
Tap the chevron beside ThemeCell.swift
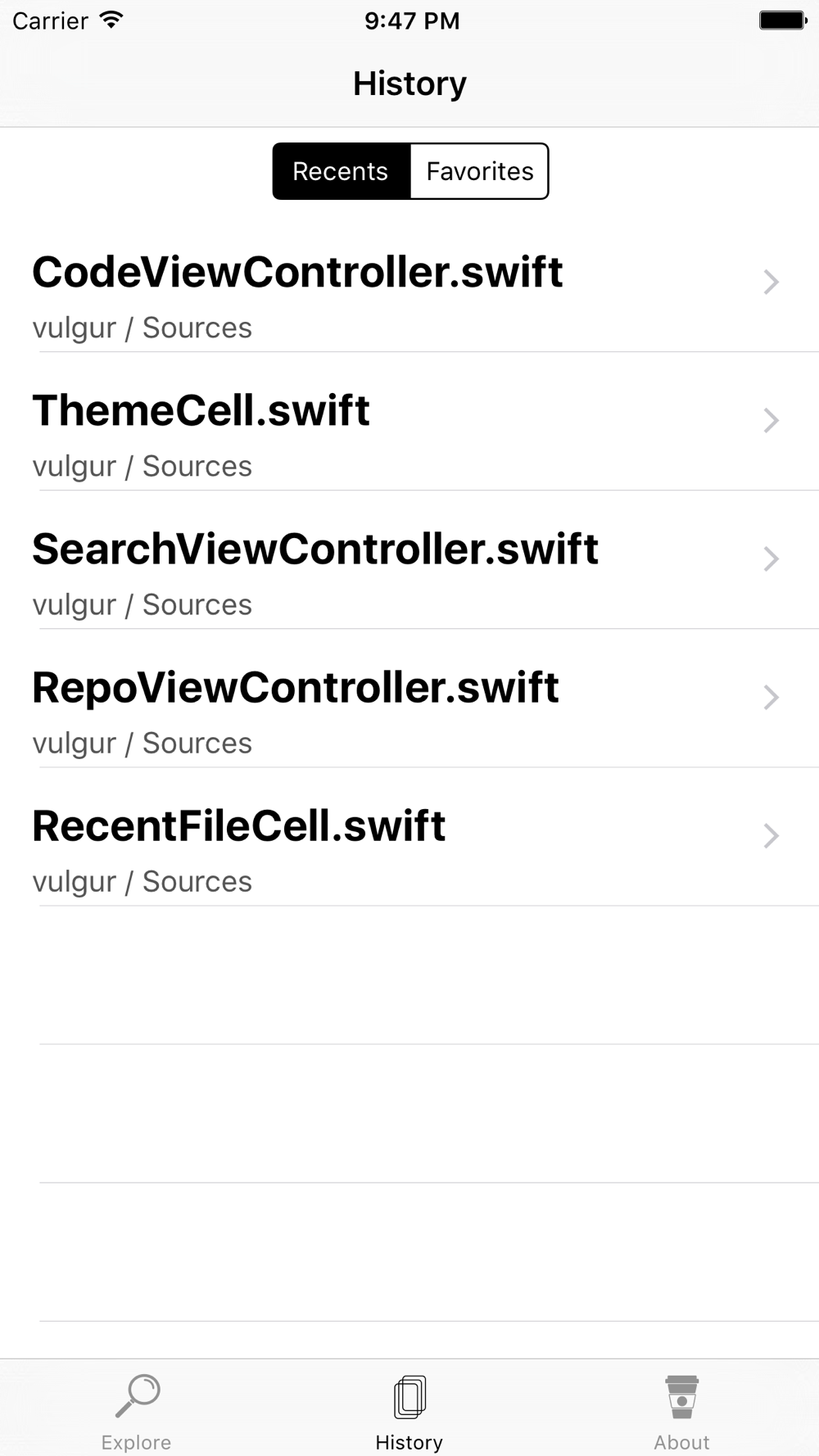771,420
